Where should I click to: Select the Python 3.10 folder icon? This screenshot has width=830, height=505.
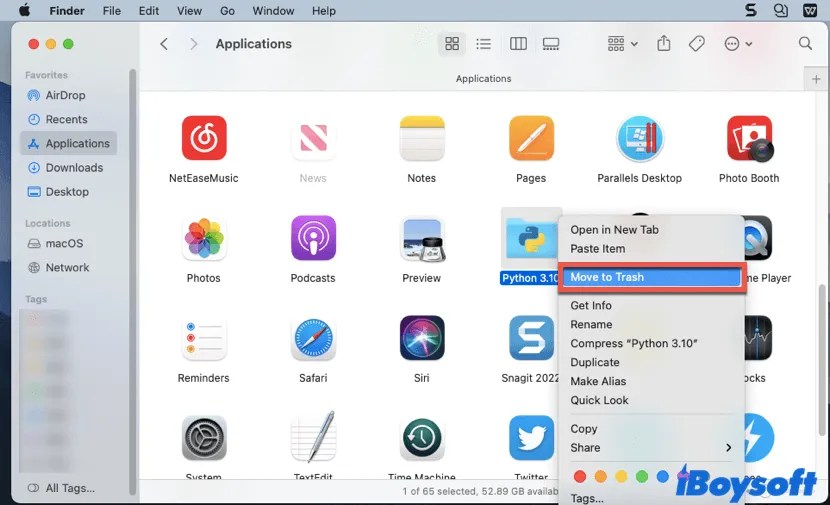coord(530,238)
